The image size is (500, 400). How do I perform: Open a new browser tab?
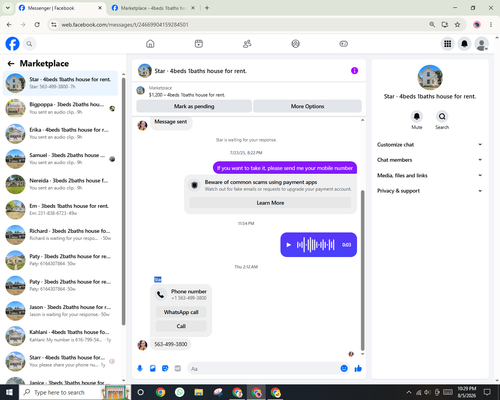click(x=207, y=8)
